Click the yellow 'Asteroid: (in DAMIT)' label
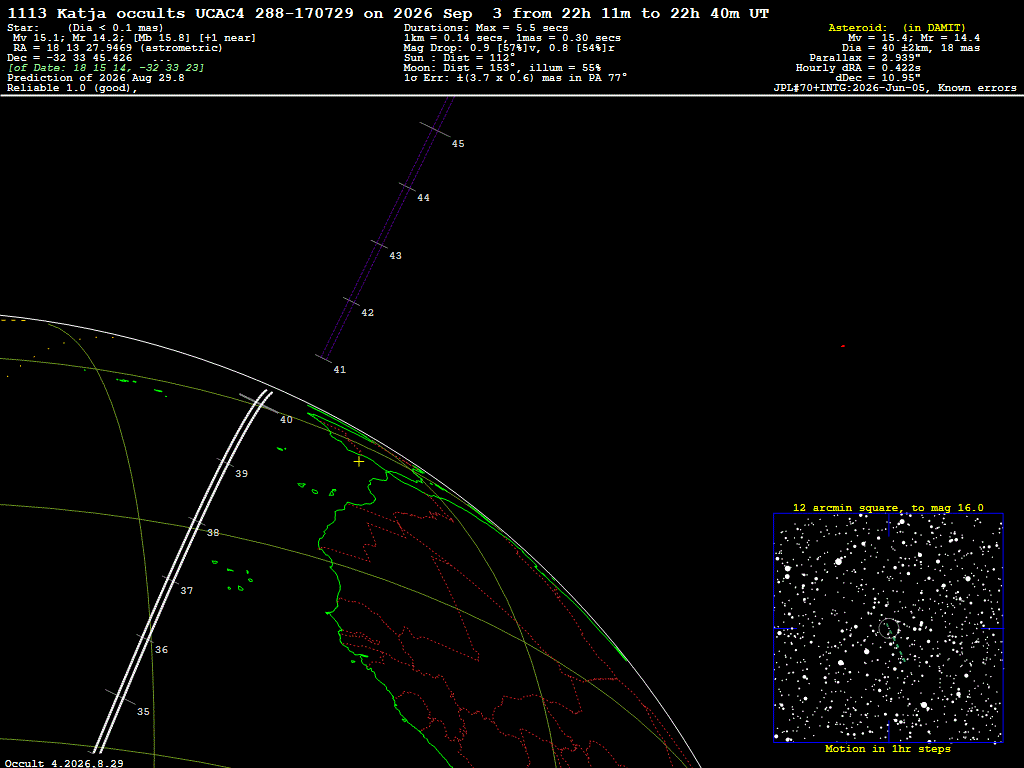This screenshot has width=1024, height=768. click(897, 28)
